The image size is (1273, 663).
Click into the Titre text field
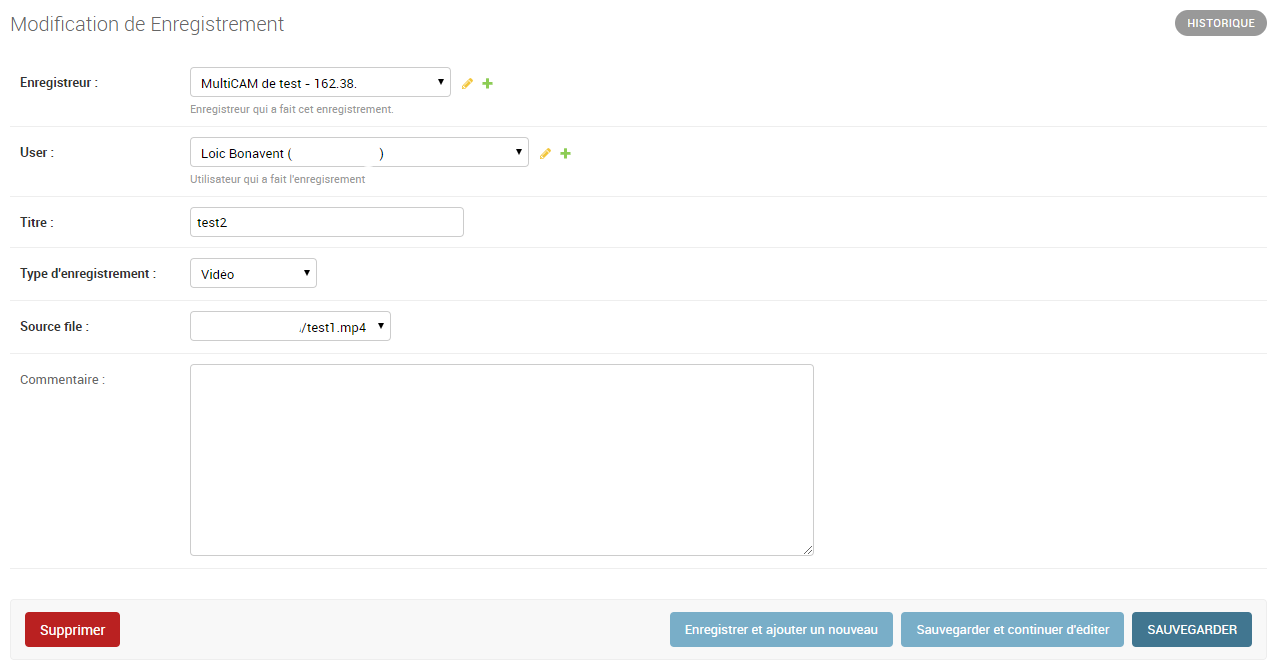pyautogui.click(x=327, y=222)
